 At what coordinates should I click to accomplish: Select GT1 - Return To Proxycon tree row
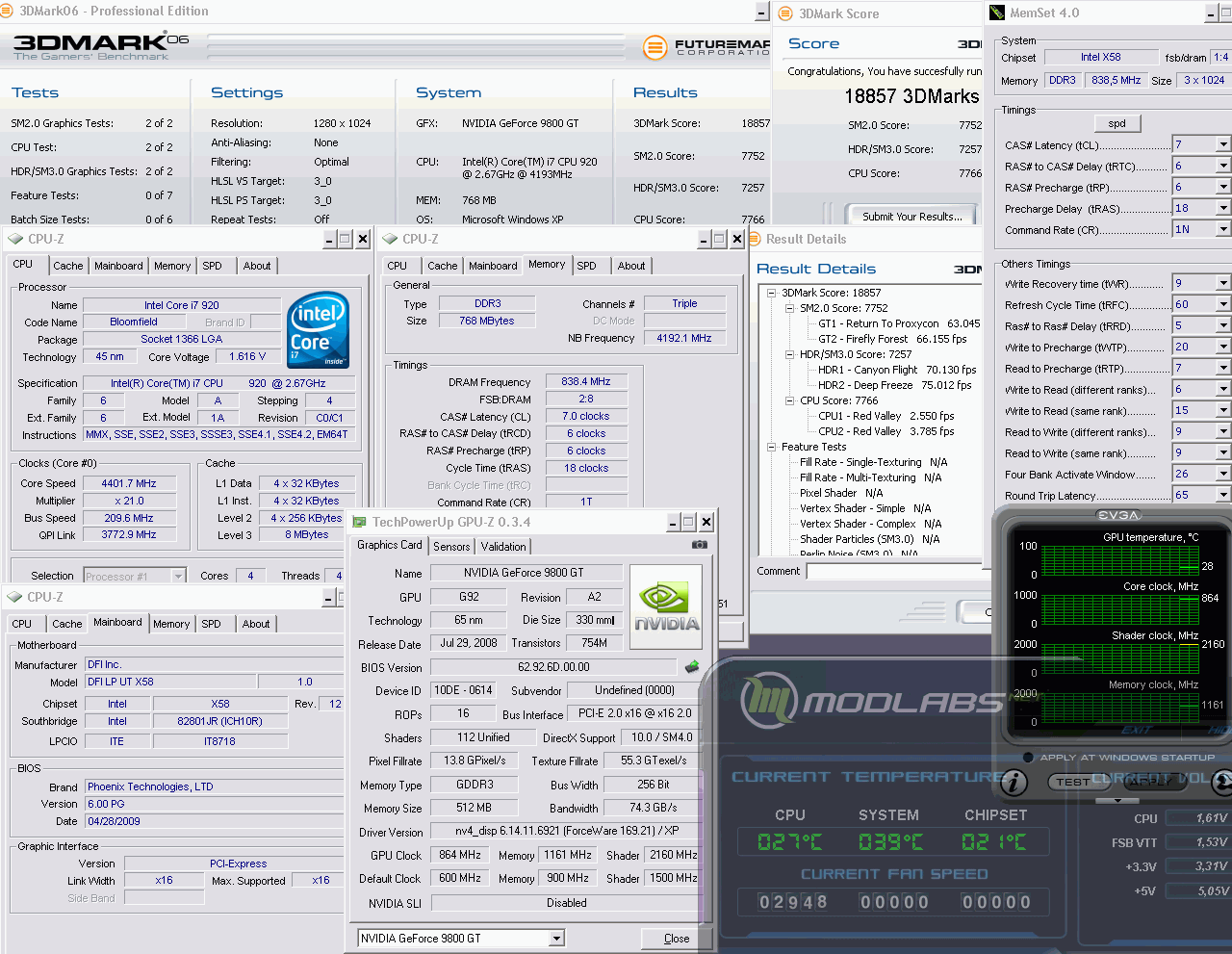pyautogui.click(x=898, y=323)
